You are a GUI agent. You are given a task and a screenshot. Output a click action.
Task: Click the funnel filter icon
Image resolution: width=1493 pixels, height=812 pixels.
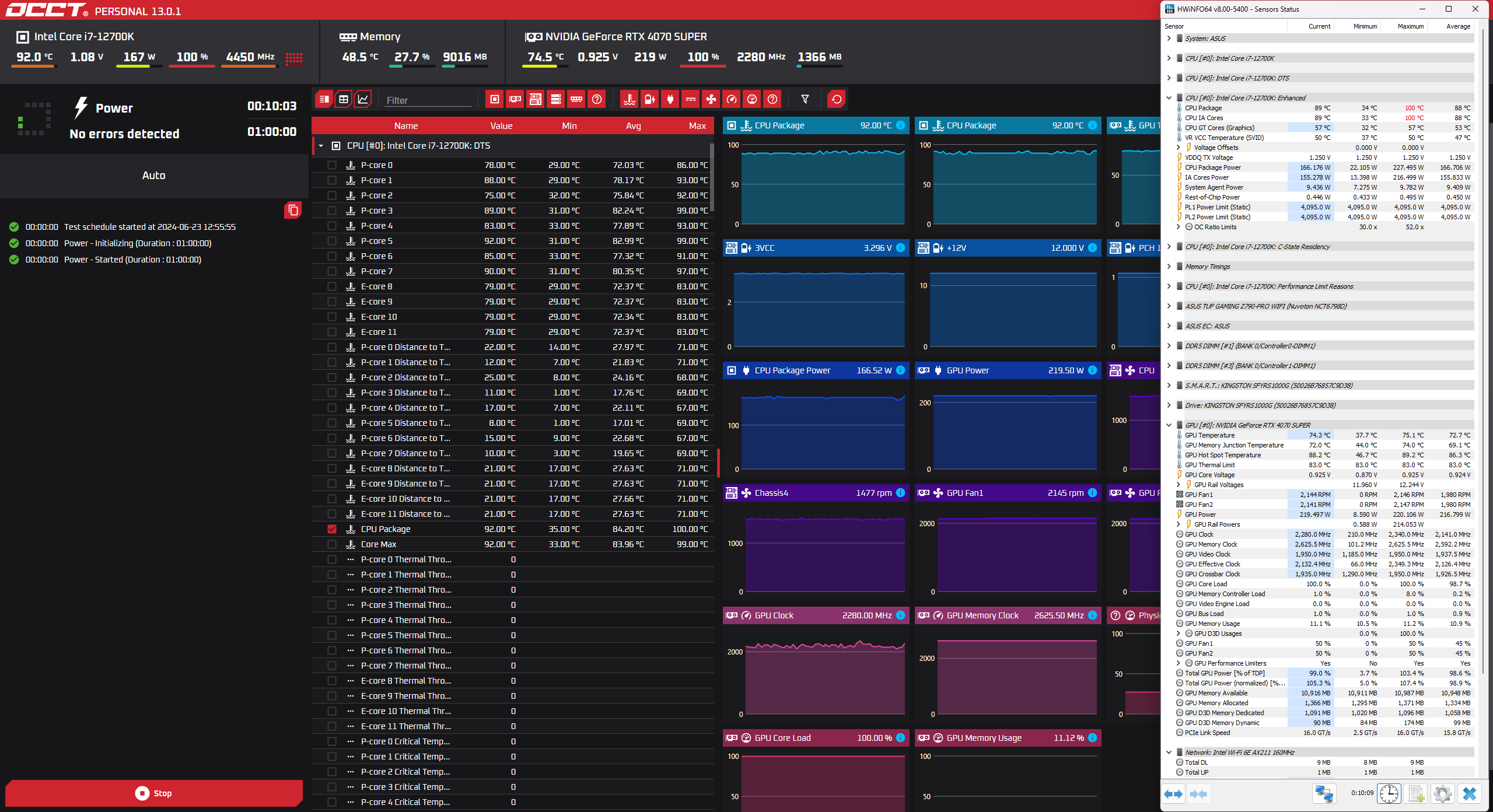pyautogui.click(x=805, y=99)
